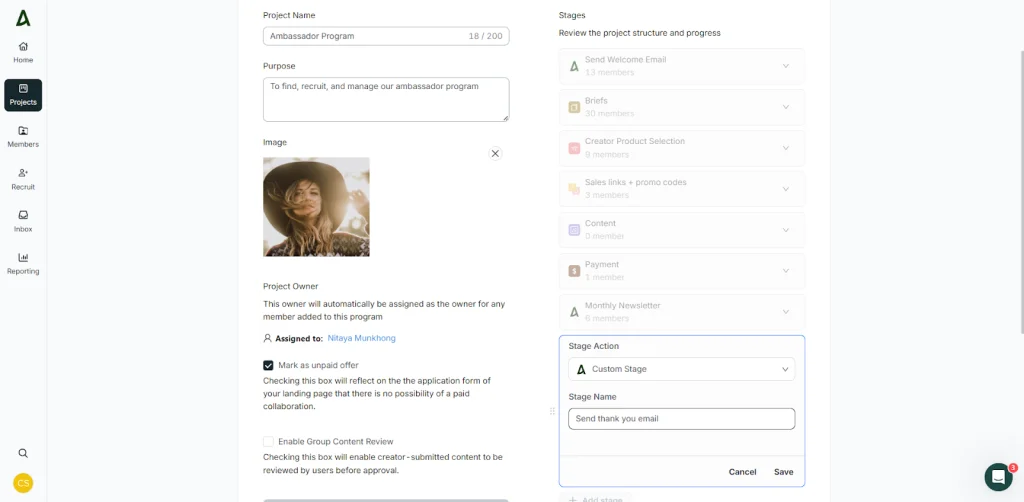
Task: Click the search magnifier icon
Action: pyautogui.click(x=23, y=453)
